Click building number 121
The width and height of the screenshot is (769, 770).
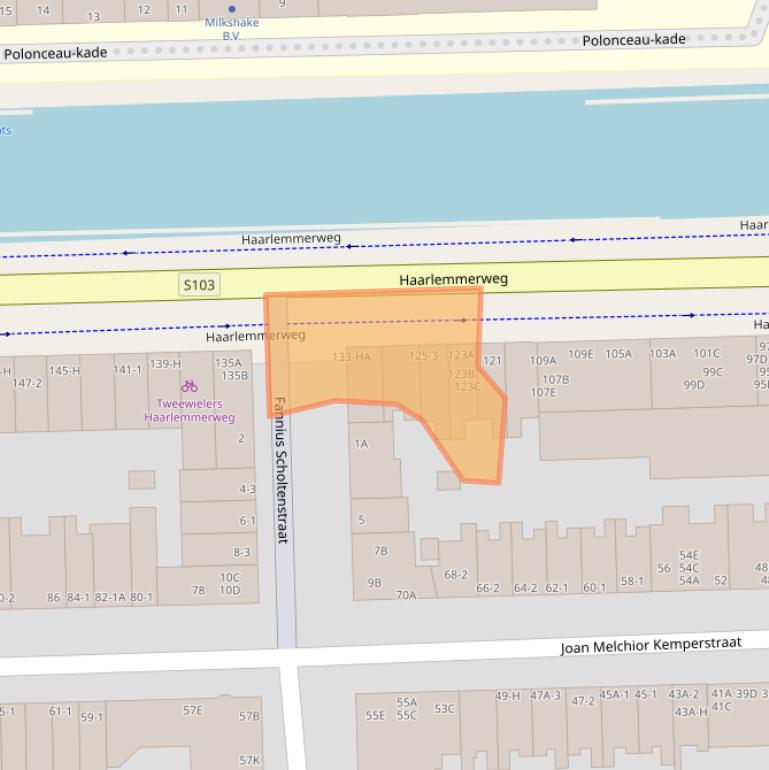[492, 361]
